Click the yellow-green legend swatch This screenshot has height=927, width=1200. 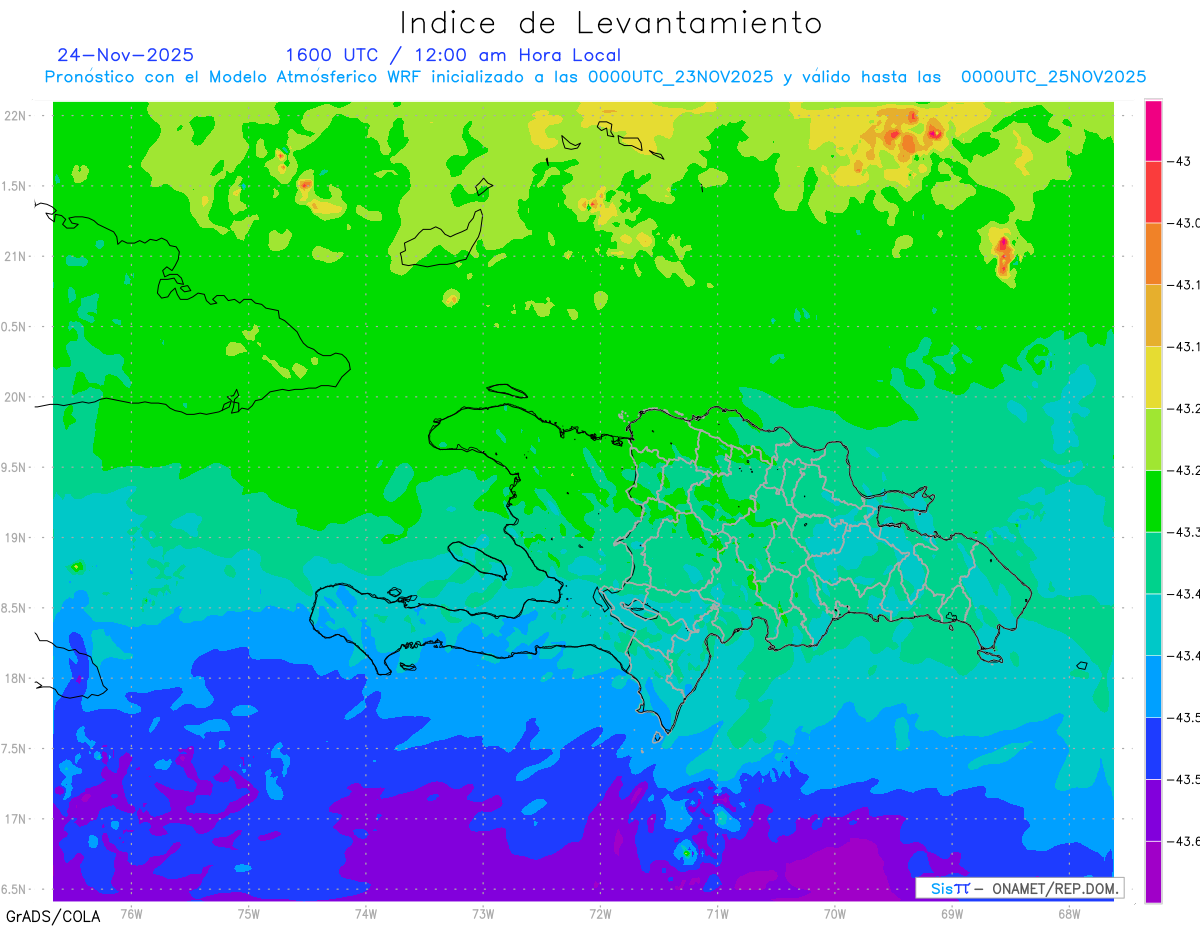click(1153, 440)
